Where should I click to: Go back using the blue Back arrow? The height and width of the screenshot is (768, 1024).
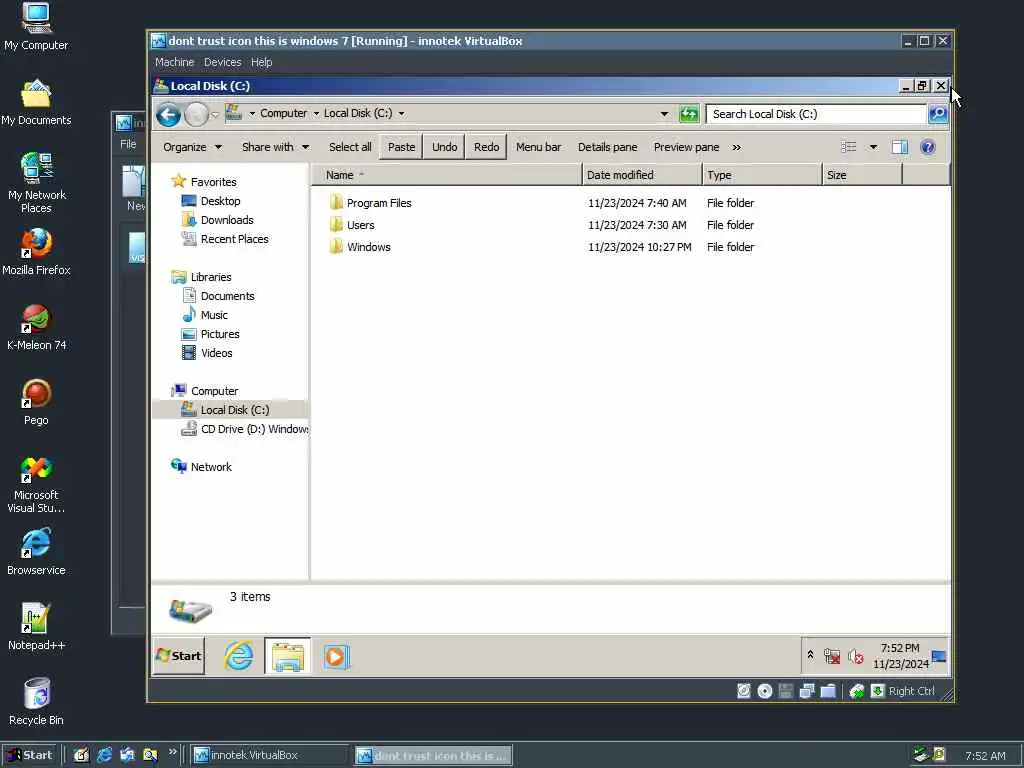pyautogui.click(x=168, y=115)
